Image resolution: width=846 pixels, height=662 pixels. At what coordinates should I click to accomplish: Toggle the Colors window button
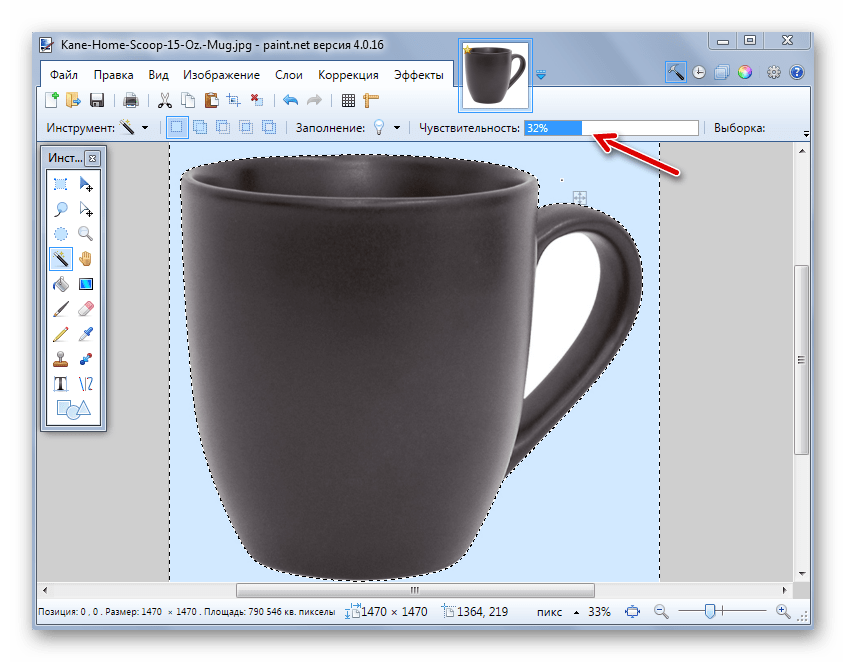click(x=744, y=73)
